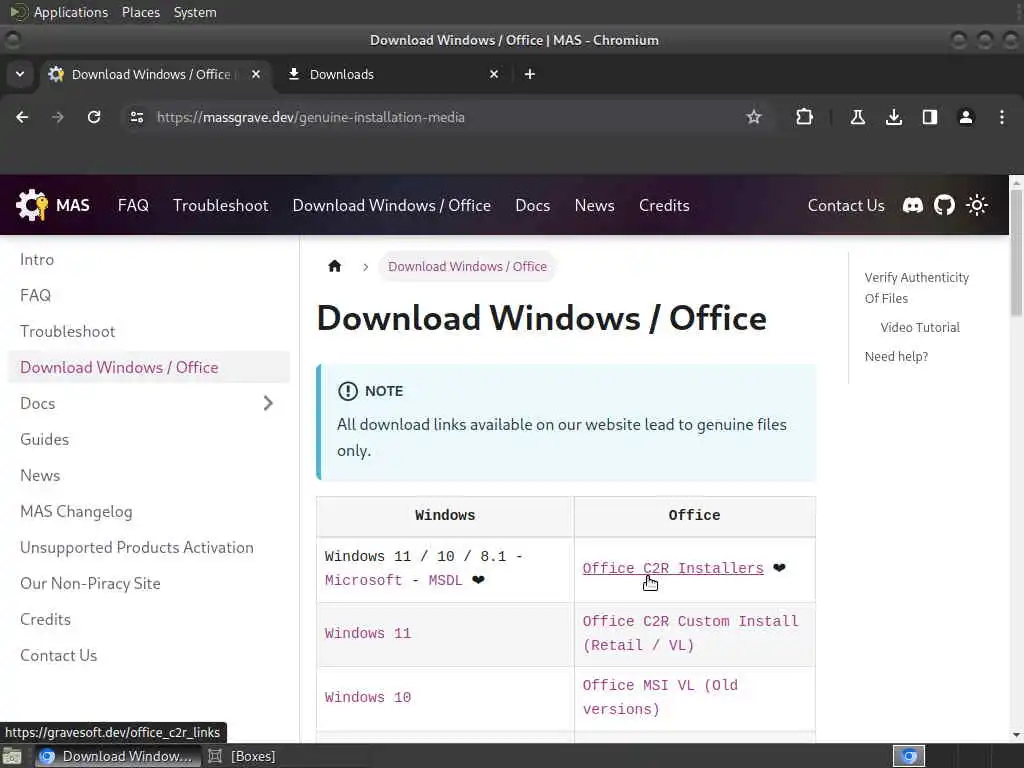Image resolution: width=1024 pixels, height=768 pixels.
Task: Jump to Need help? section
Action: [x=896, y=356]
